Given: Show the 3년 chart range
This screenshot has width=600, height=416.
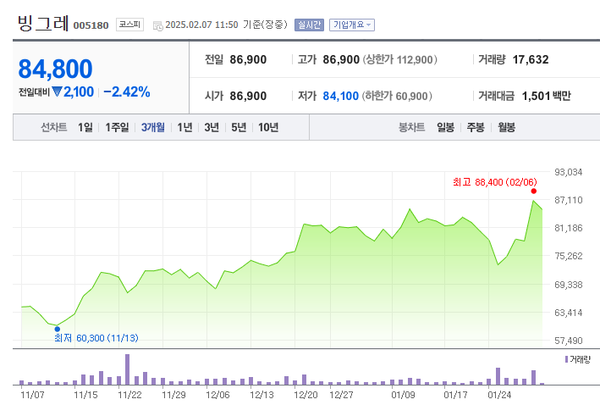Looking at the screenshot, I should (x=211, y=127).
